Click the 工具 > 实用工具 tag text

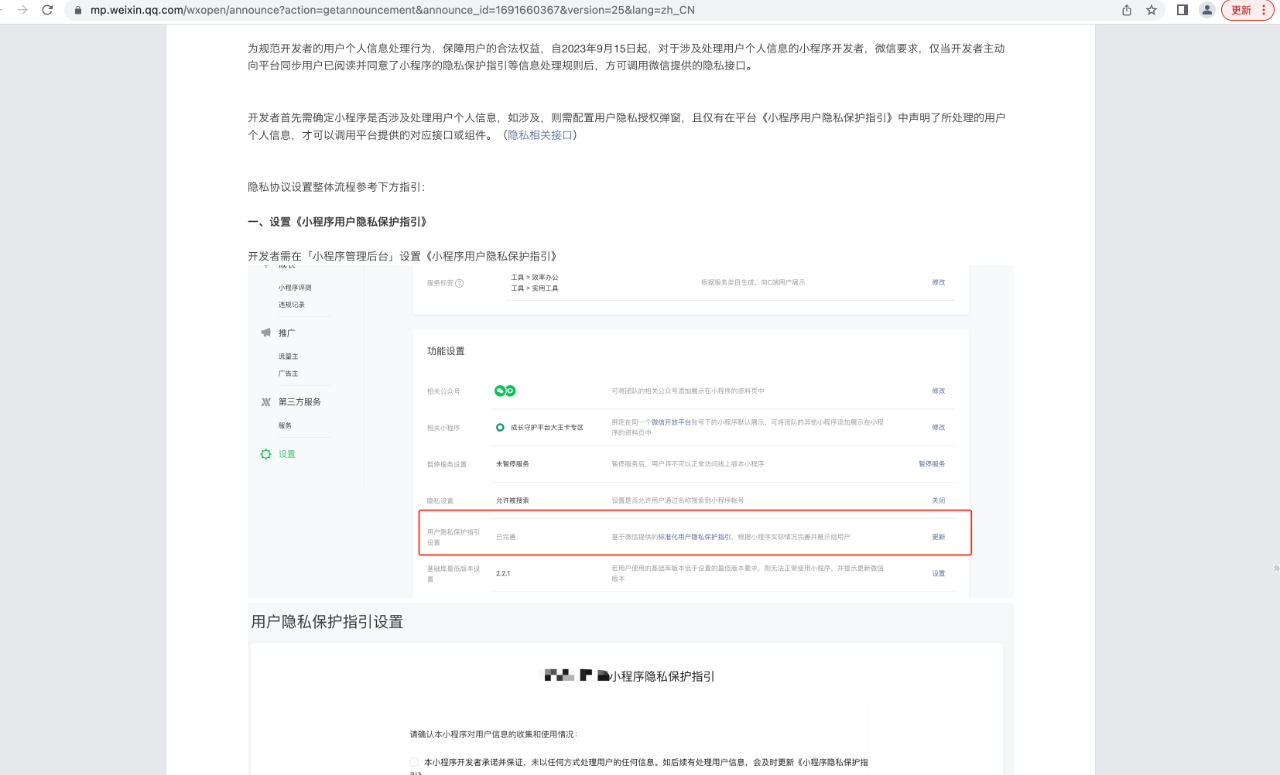pos(535,288)
